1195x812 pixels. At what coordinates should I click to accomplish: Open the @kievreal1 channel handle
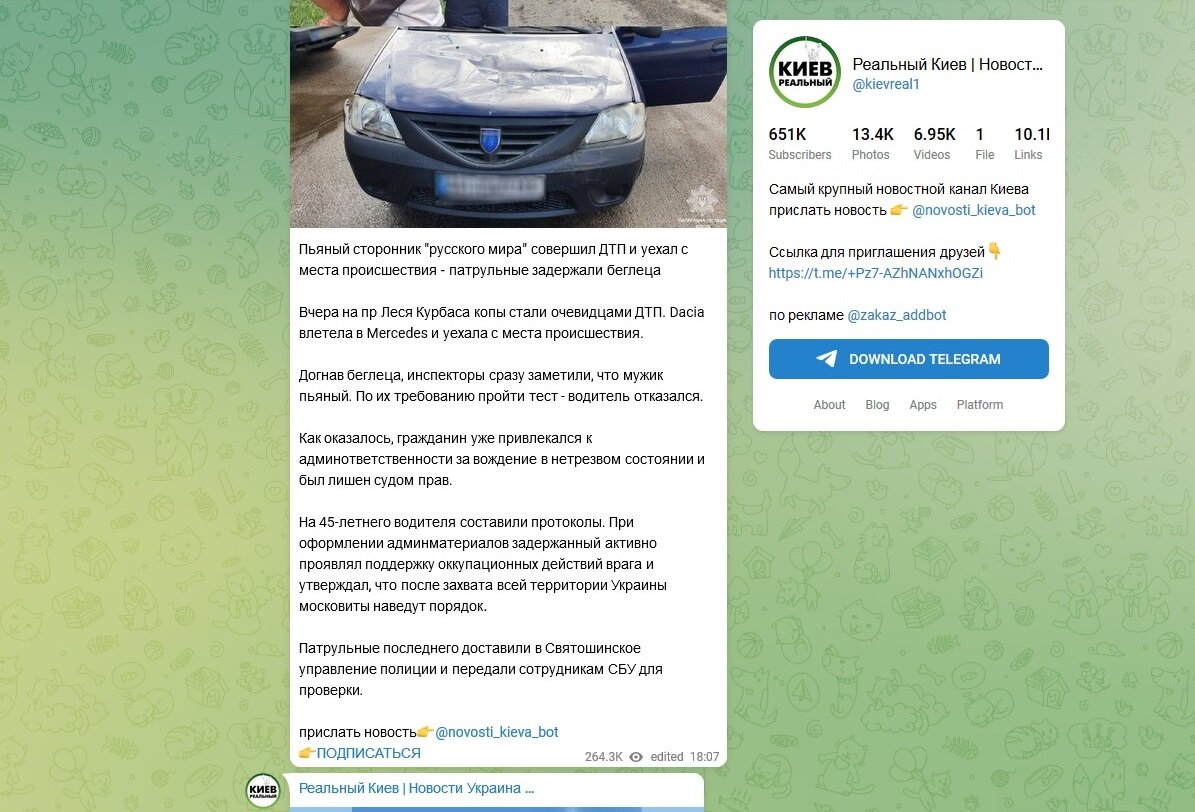click(886, 85)
